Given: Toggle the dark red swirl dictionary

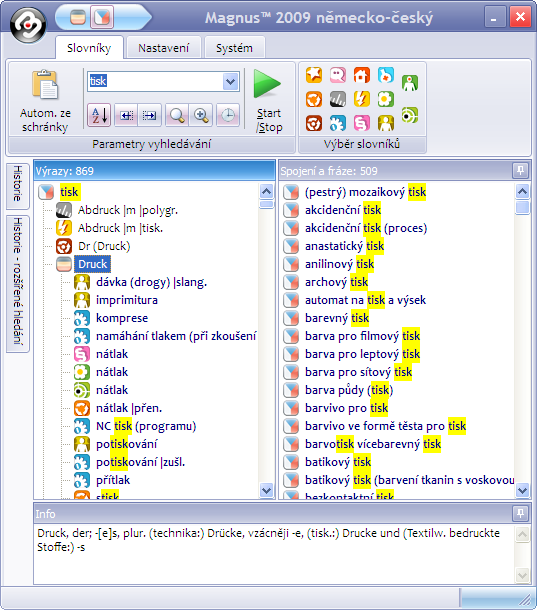Looking at the screenshot, I should coord(314,123).
